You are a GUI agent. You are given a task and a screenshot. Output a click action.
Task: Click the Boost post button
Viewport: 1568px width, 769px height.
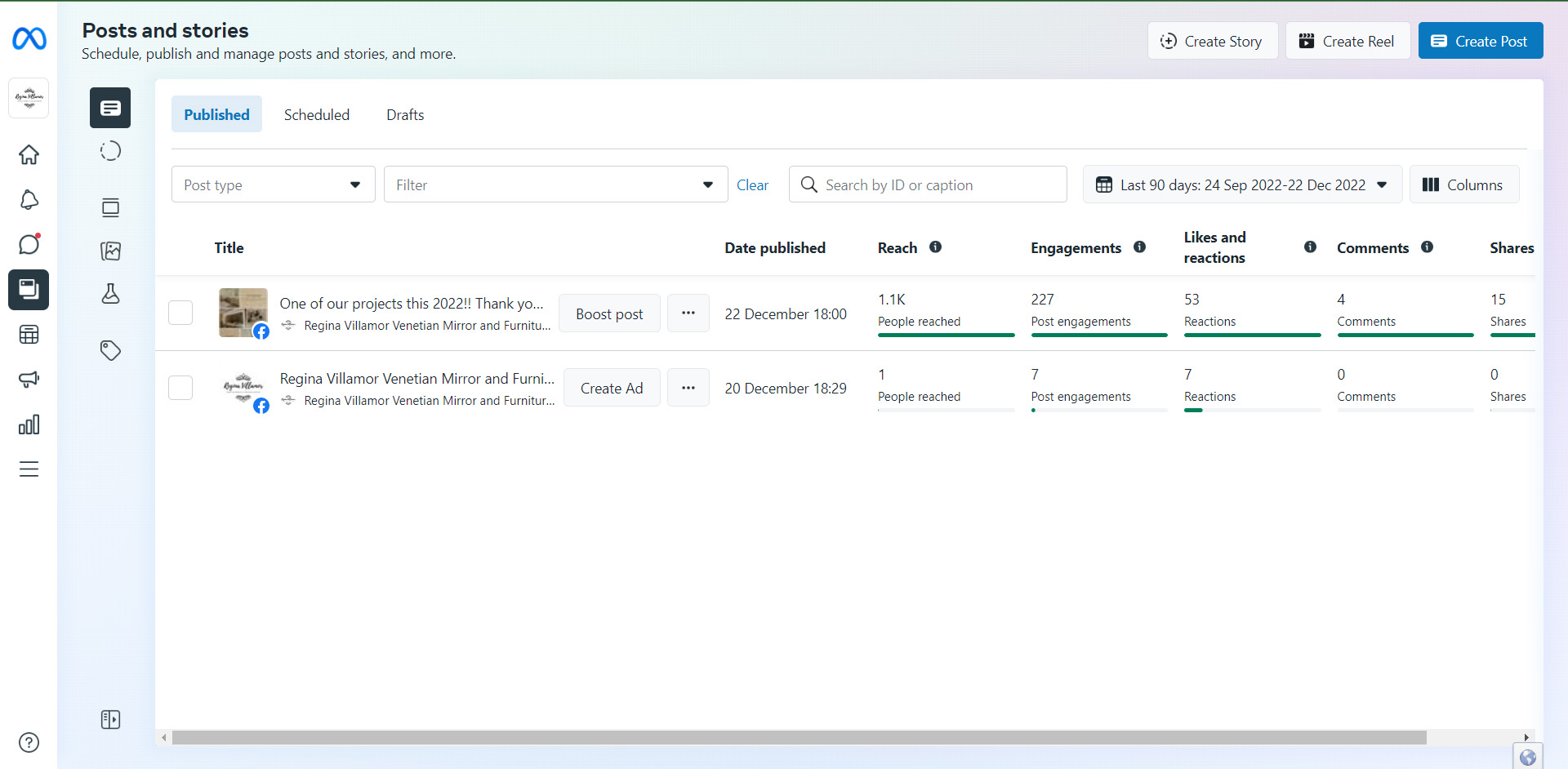coord(609,313)
